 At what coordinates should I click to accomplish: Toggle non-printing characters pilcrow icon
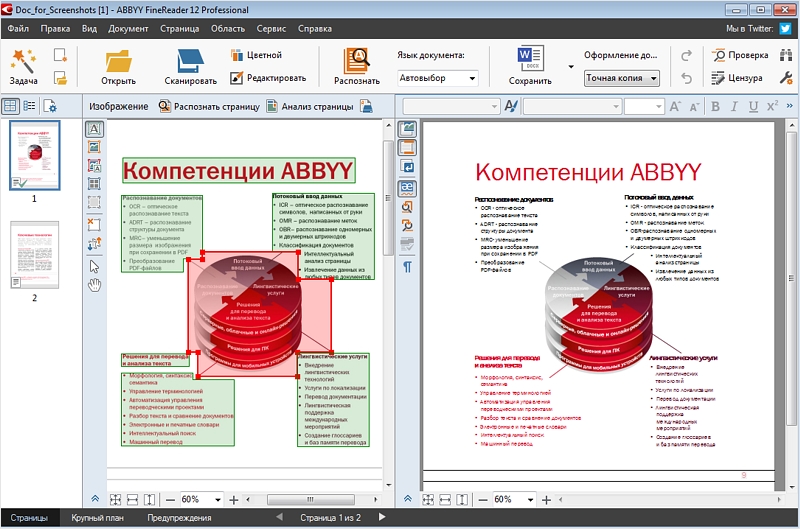pos(407,267)
